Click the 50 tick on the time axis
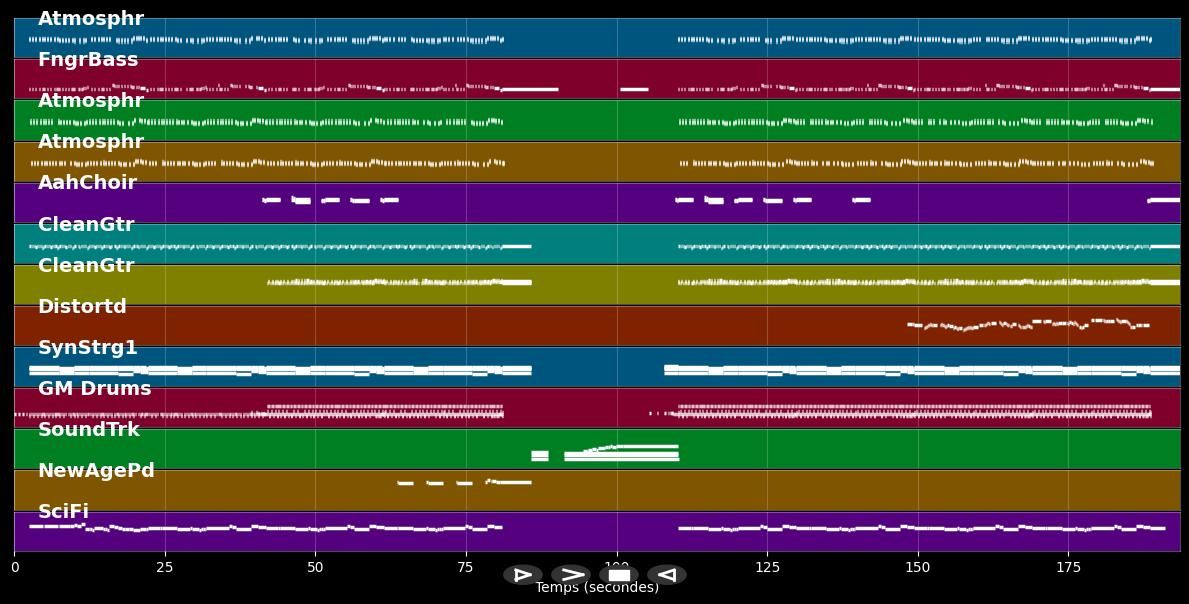1189x604 pixels. [x=315, y=567]
